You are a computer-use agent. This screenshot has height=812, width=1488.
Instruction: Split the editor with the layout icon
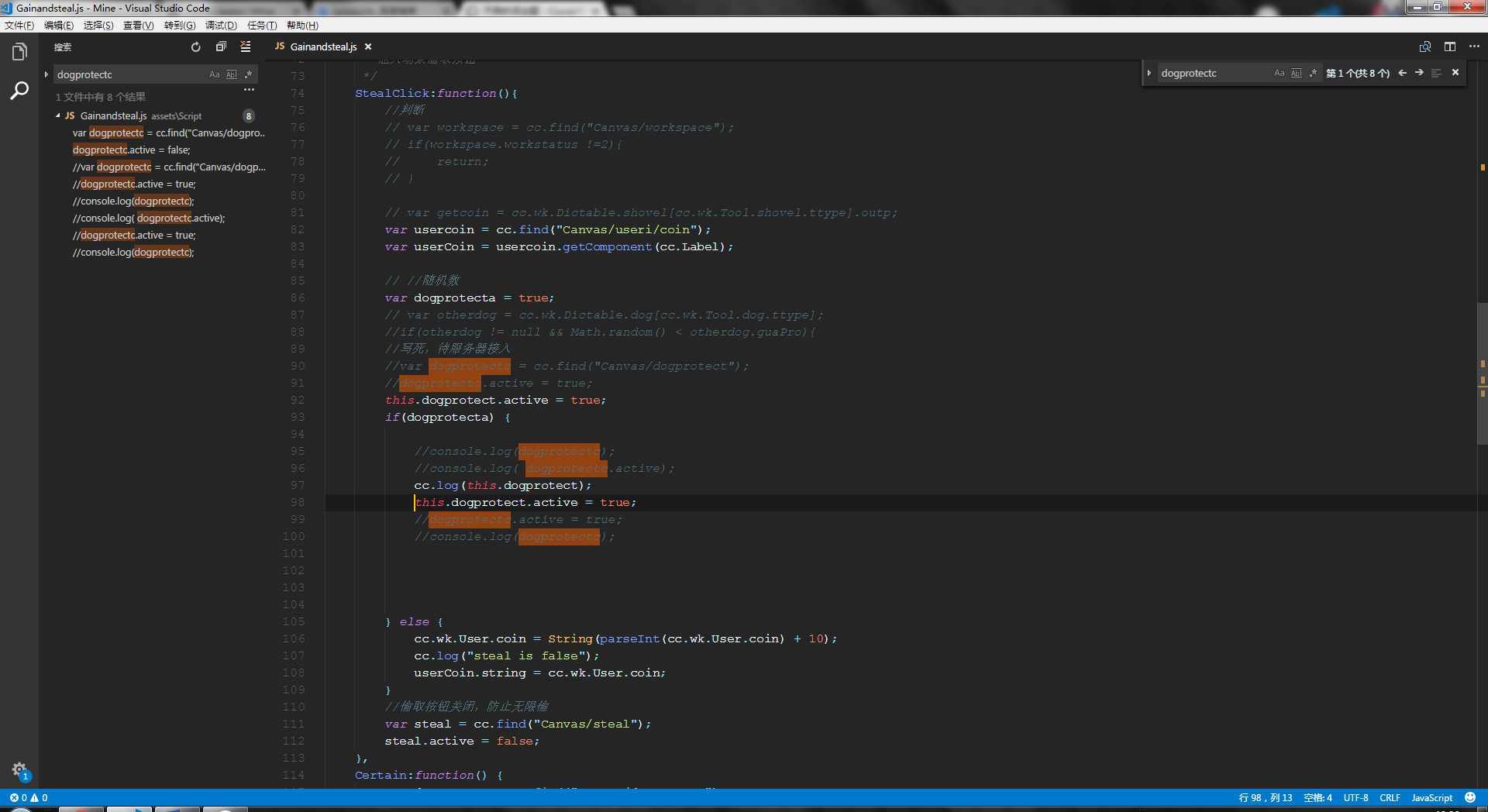[1449, 47]
